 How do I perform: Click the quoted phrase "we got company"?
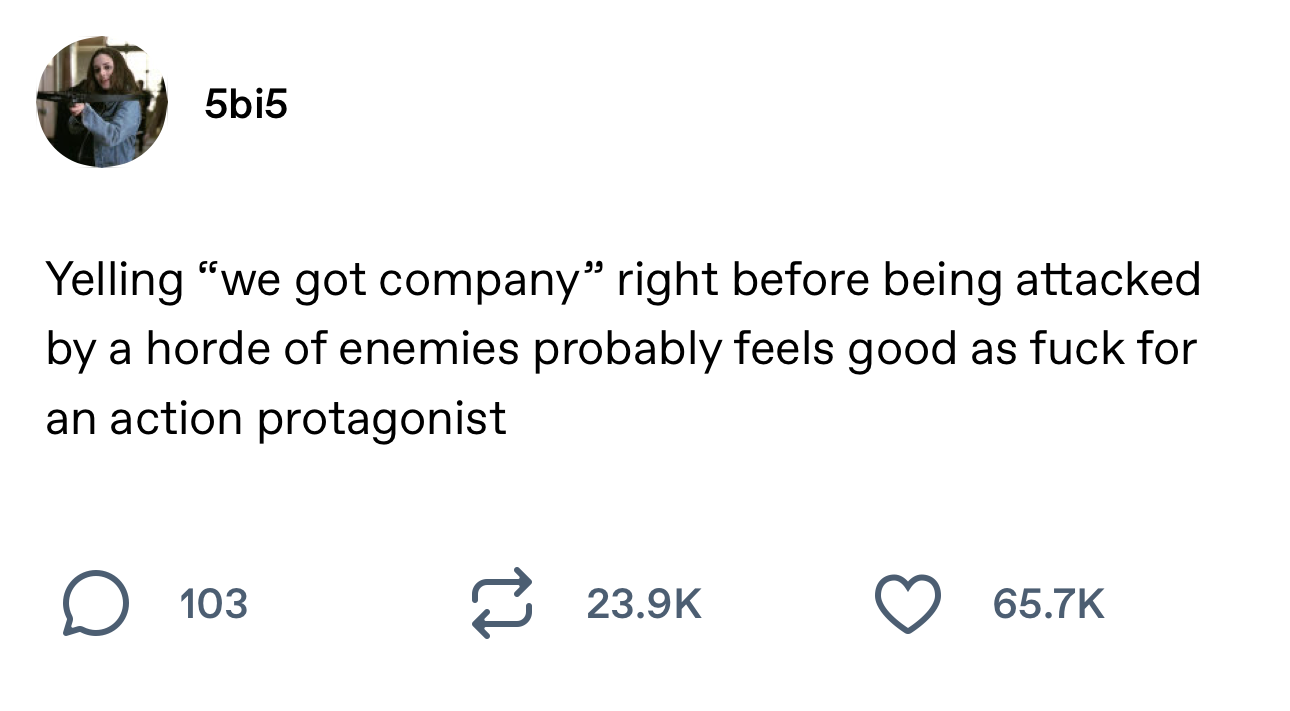point(395,281)
